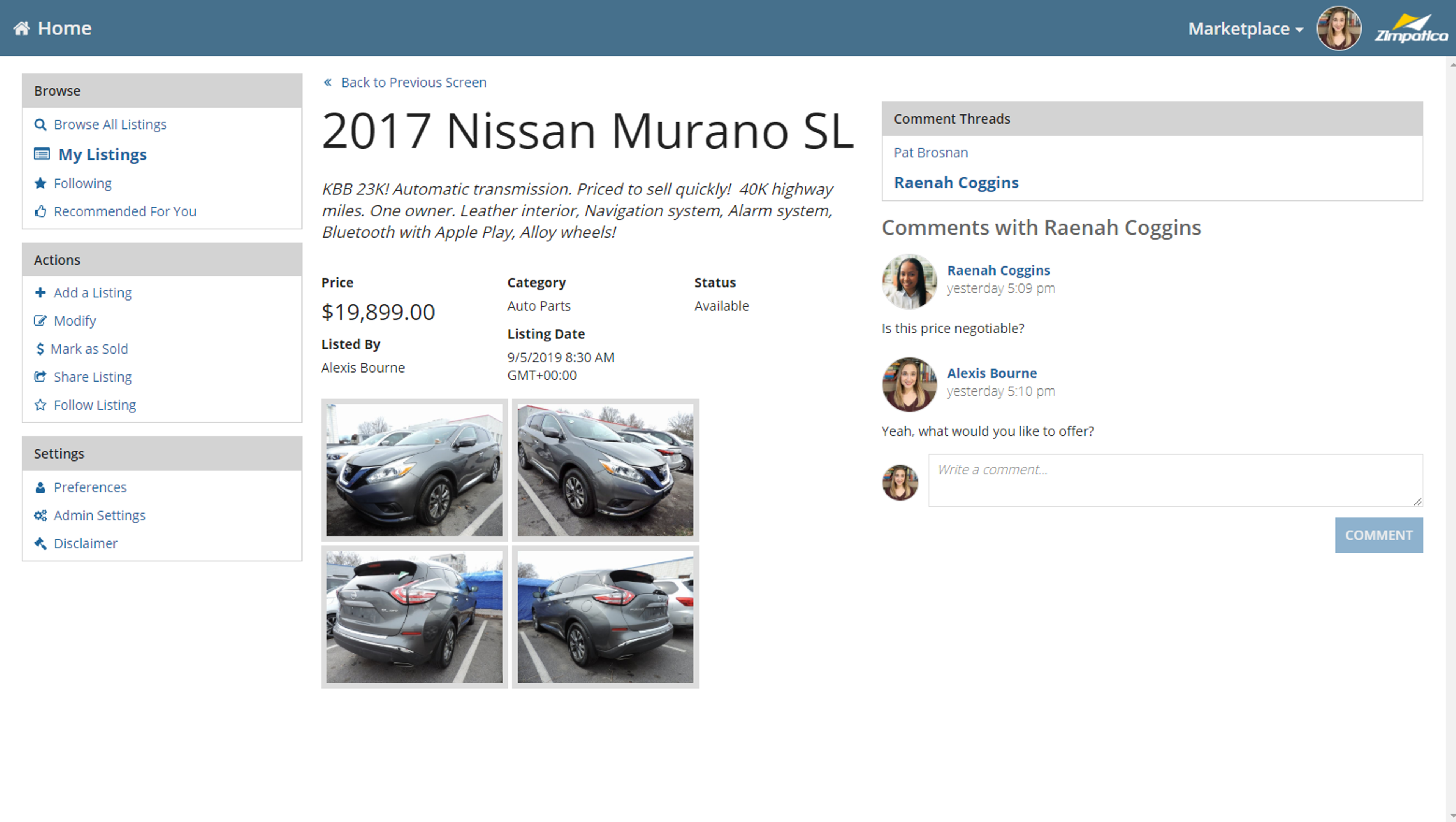
Task: Go Back to Previous Screen
Action: tap(413, 83)
